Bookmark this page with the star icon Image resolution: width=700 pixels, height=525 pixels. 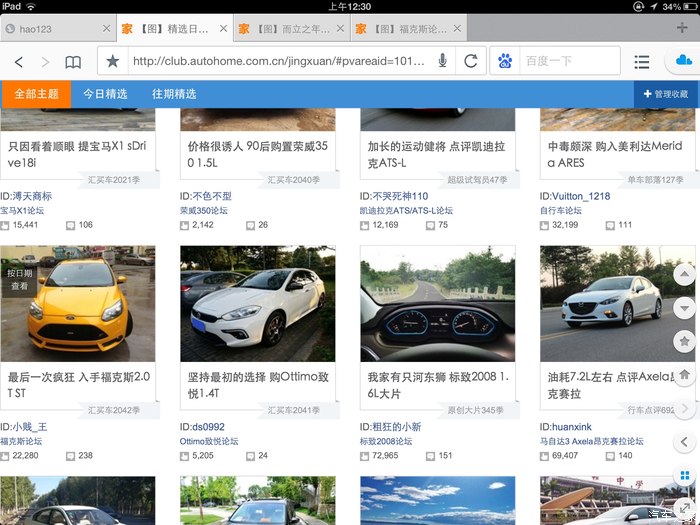point(113,62)
